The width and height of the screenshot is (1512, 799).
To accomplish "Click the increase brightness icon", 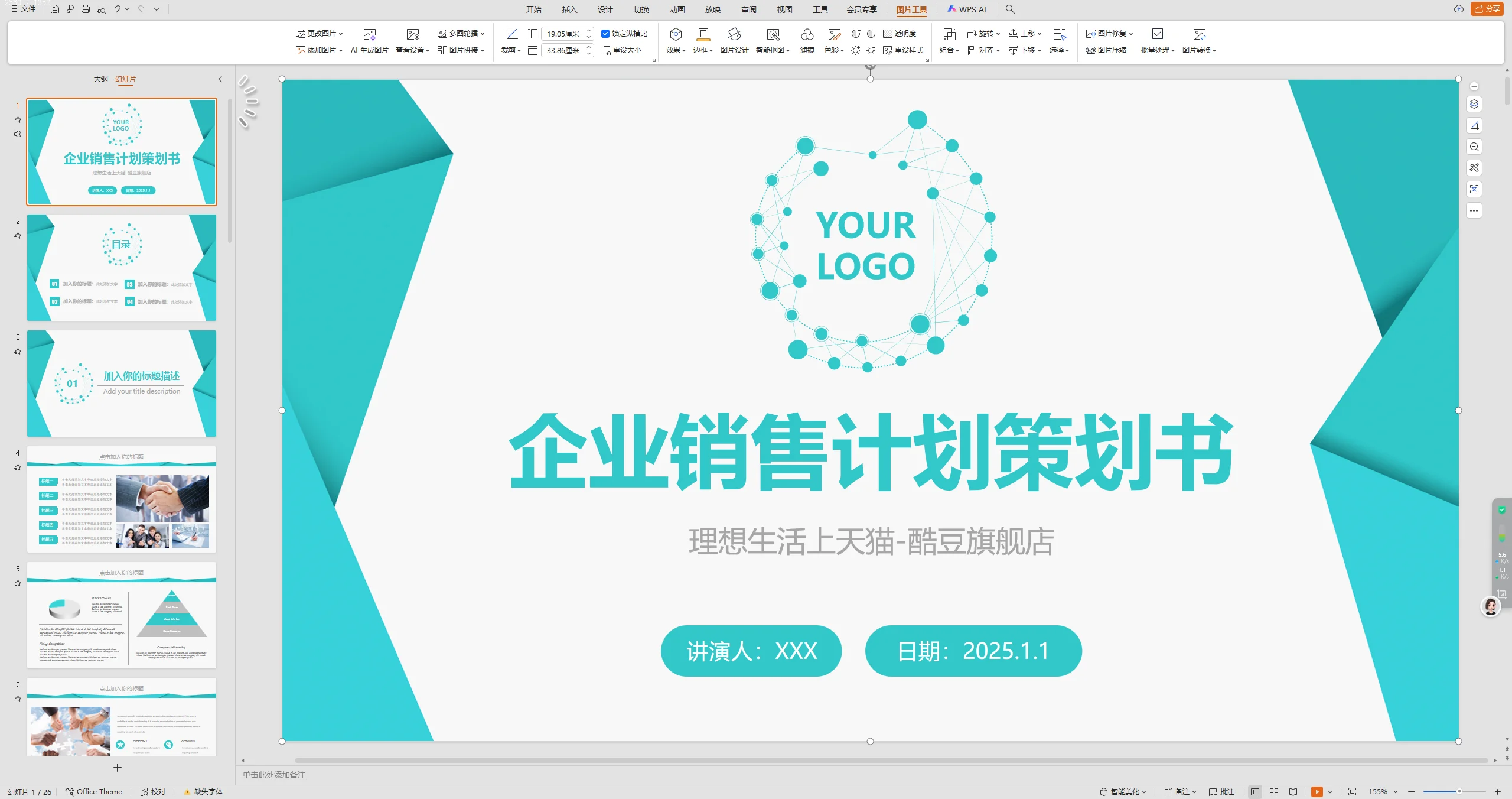I will tap(856, 50).
